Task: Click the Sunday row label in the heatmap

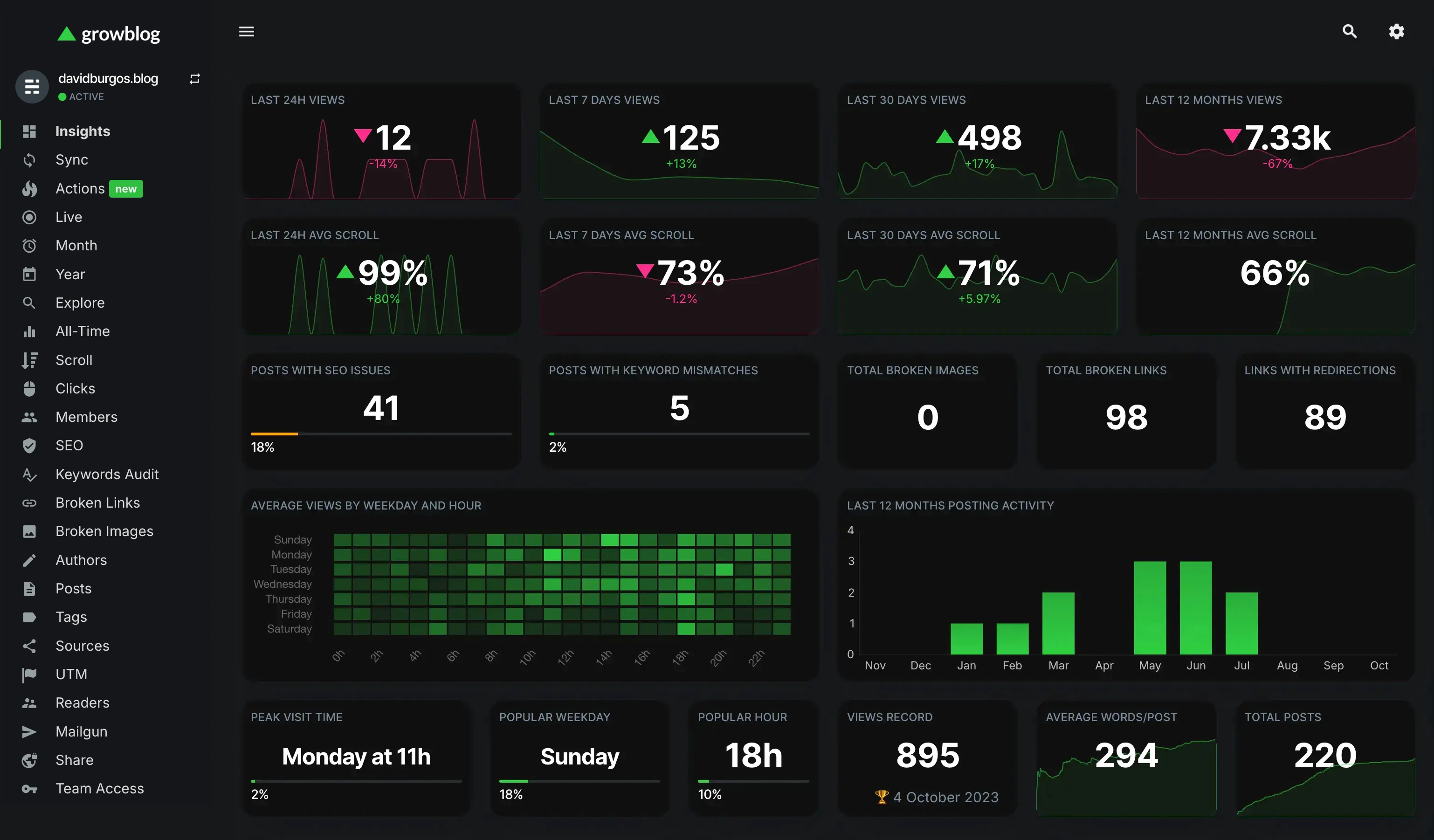Action: (292, 539)
